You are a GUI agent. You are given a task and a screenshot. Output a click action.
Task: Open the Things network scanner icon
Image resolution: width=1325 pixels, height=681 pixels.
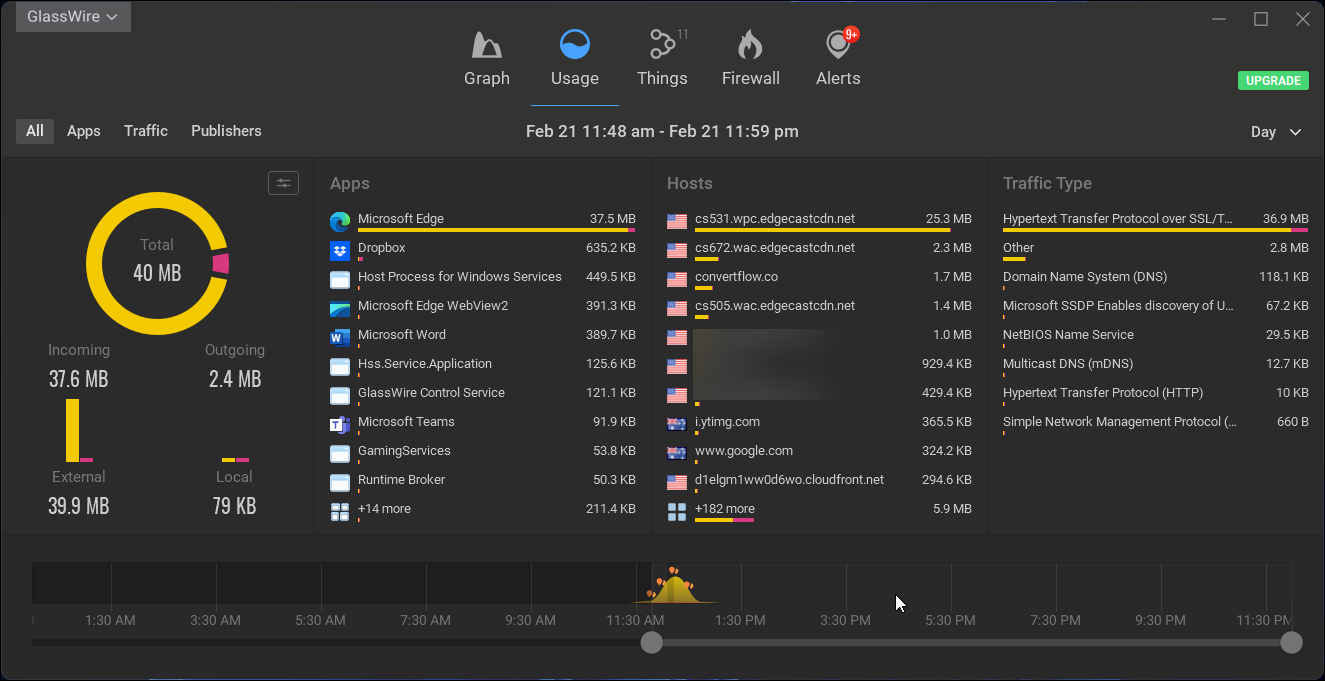coord(662,45)
